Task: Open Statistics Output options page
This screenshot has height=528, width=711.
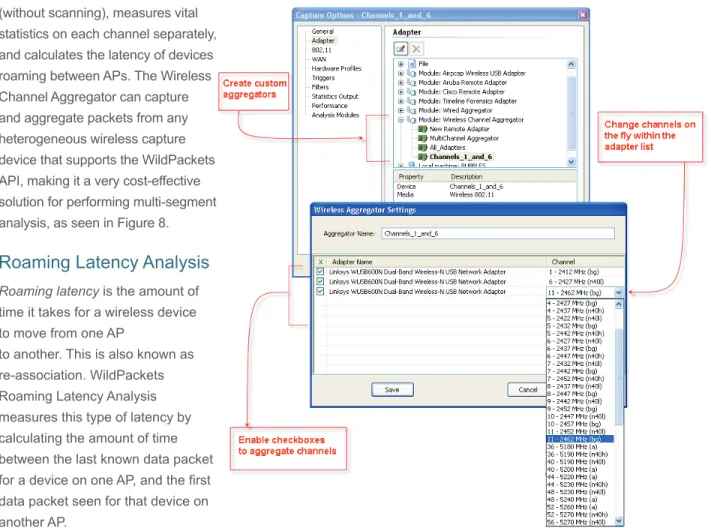Action: [335, 96]
